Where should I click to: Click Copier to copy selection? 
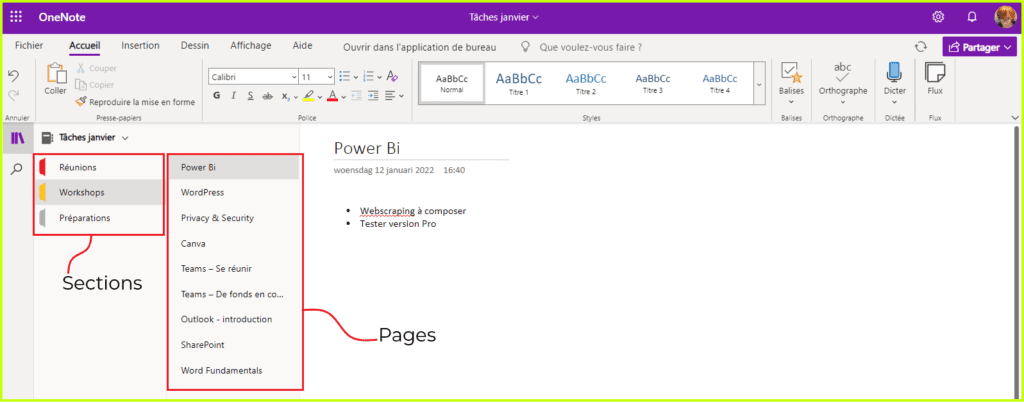[95, 85]
